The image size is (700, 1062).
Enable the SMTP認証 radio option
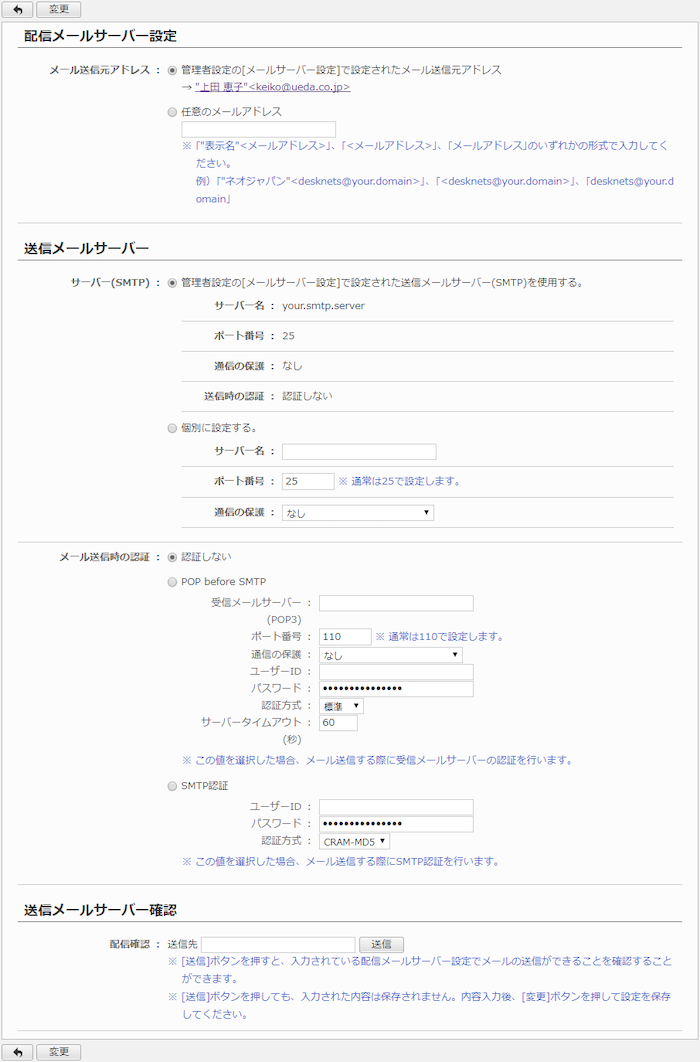173,786
